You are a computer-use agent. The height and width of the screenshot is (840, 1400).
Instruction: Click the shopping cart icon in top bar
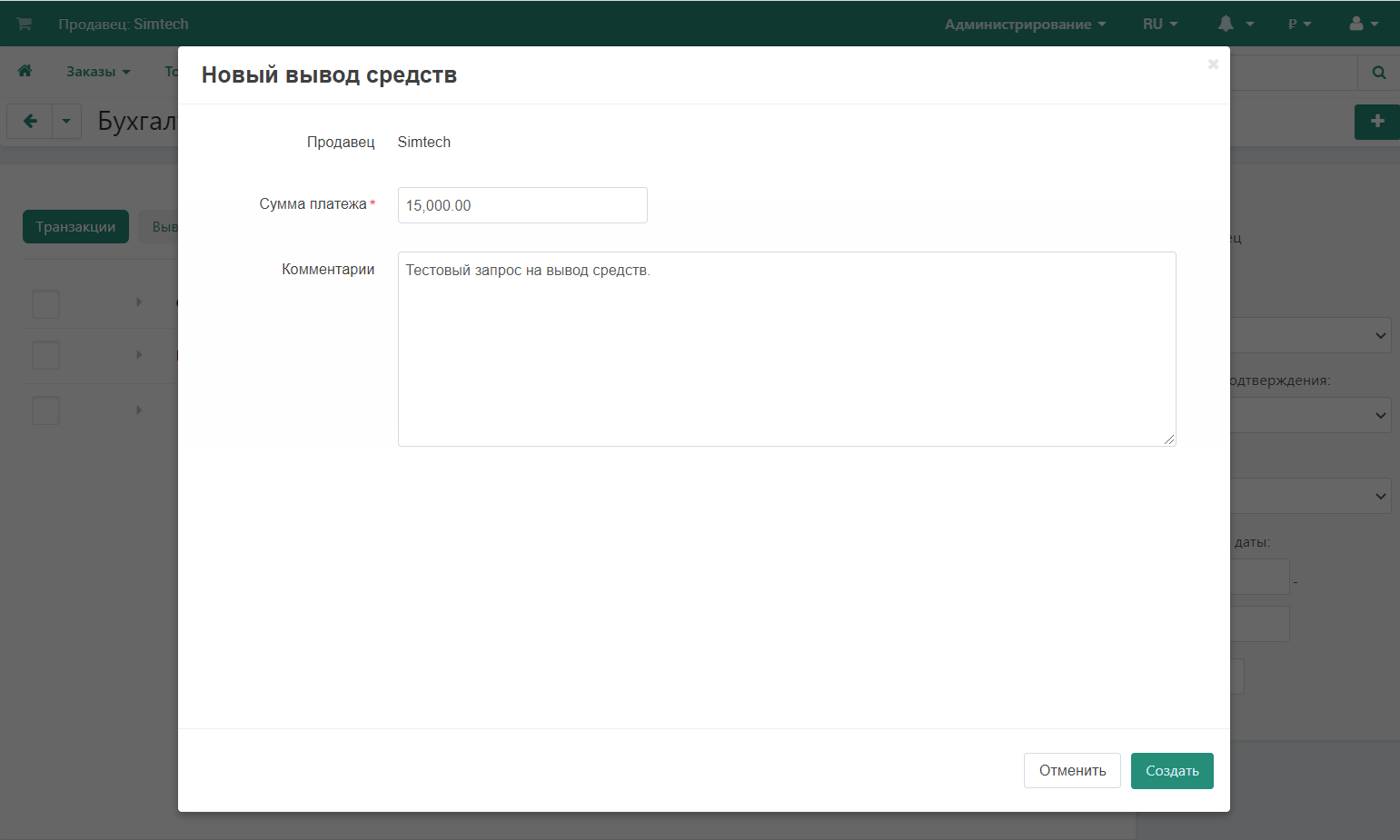pyautogui.click(x=25, y=24)
